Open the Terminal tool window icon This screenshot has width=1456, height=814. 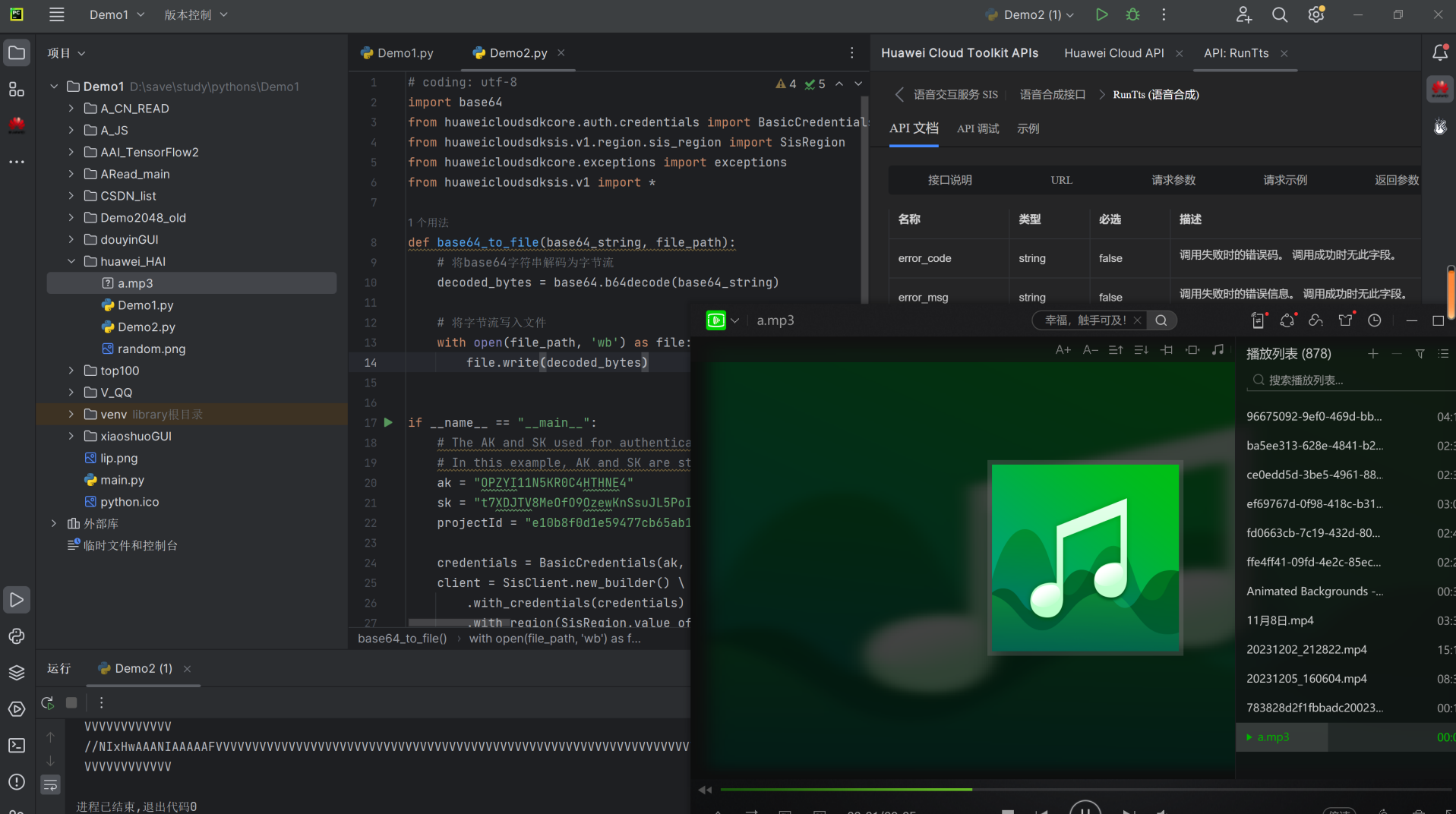pos(16,746)
